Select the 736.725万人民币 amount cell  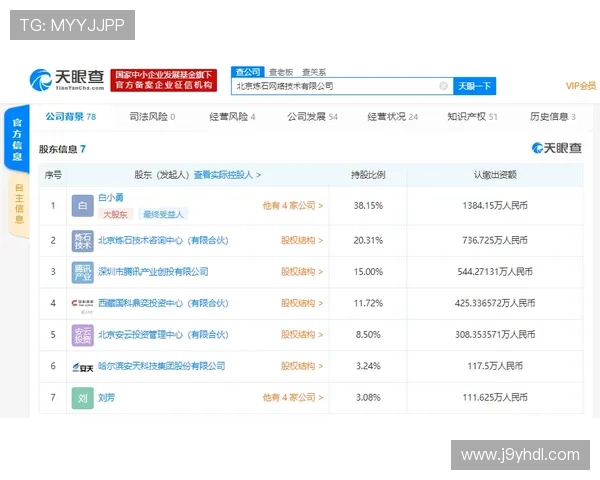pyautogui.click(x=495, y=240)
